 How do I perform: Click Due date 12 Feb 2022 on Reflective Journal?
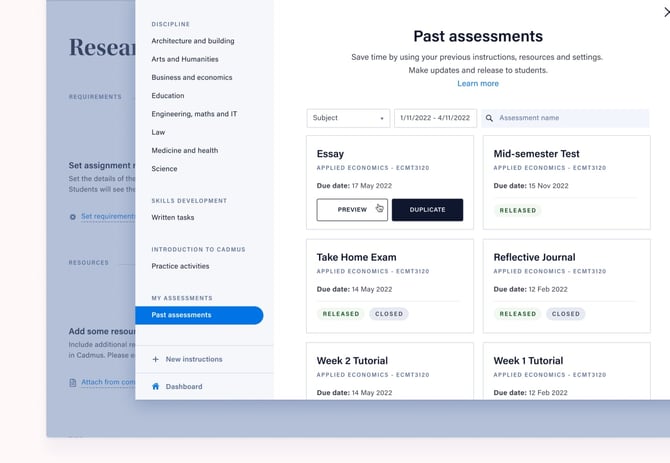[x=530, y=290]
